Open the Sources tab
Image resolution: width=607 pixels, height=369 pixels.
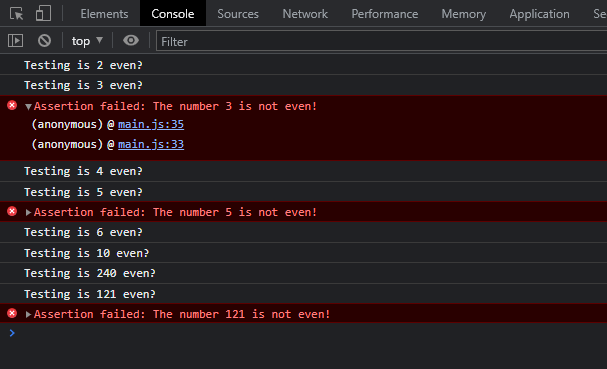click(x=238, y=14)
